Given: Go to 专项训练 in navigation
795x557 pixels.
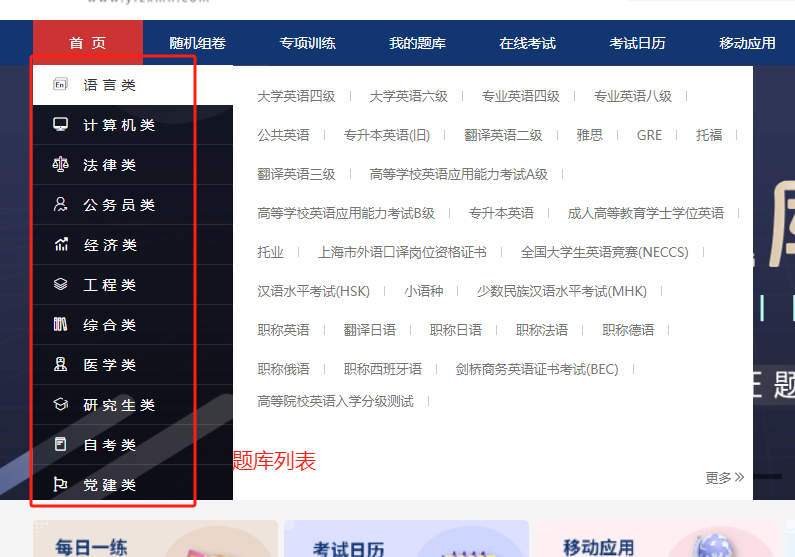Looking at the screenshot, I should point(308,44).
